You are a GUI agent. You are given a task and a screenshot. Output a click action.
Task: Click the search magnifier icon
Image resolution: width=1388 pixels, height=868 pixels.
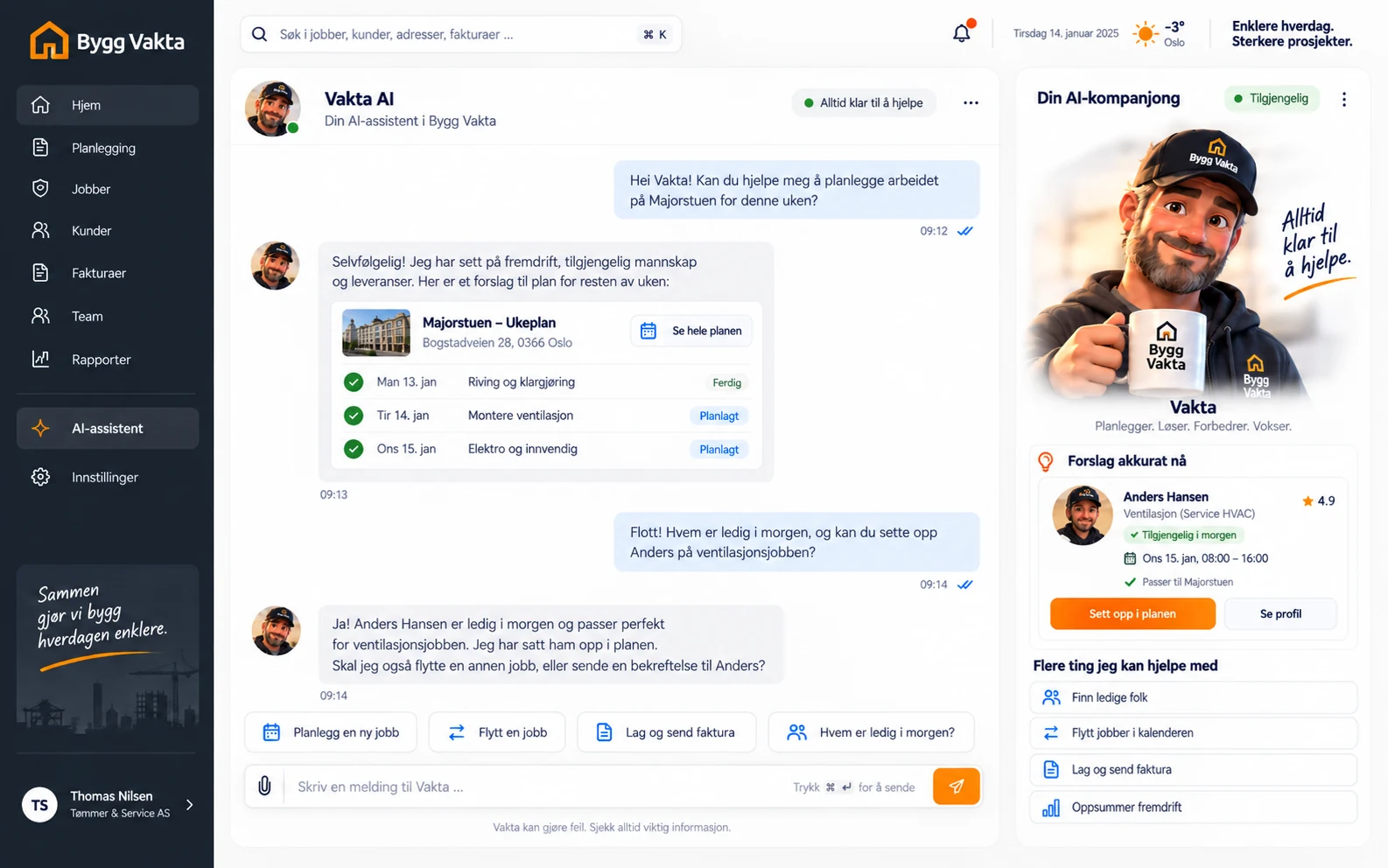259,34
